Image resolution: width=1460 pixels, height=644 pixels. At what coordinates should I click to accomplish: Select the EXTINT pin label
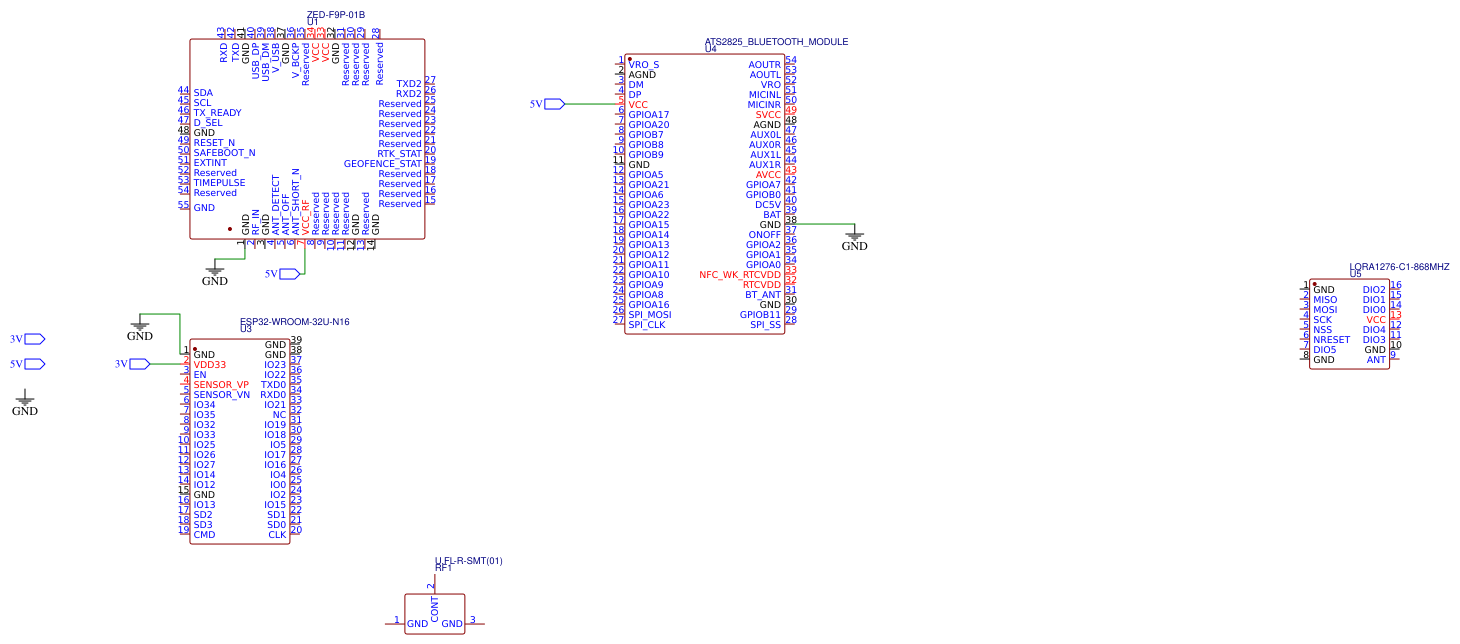pyautogui.click(x=210, y=163)
